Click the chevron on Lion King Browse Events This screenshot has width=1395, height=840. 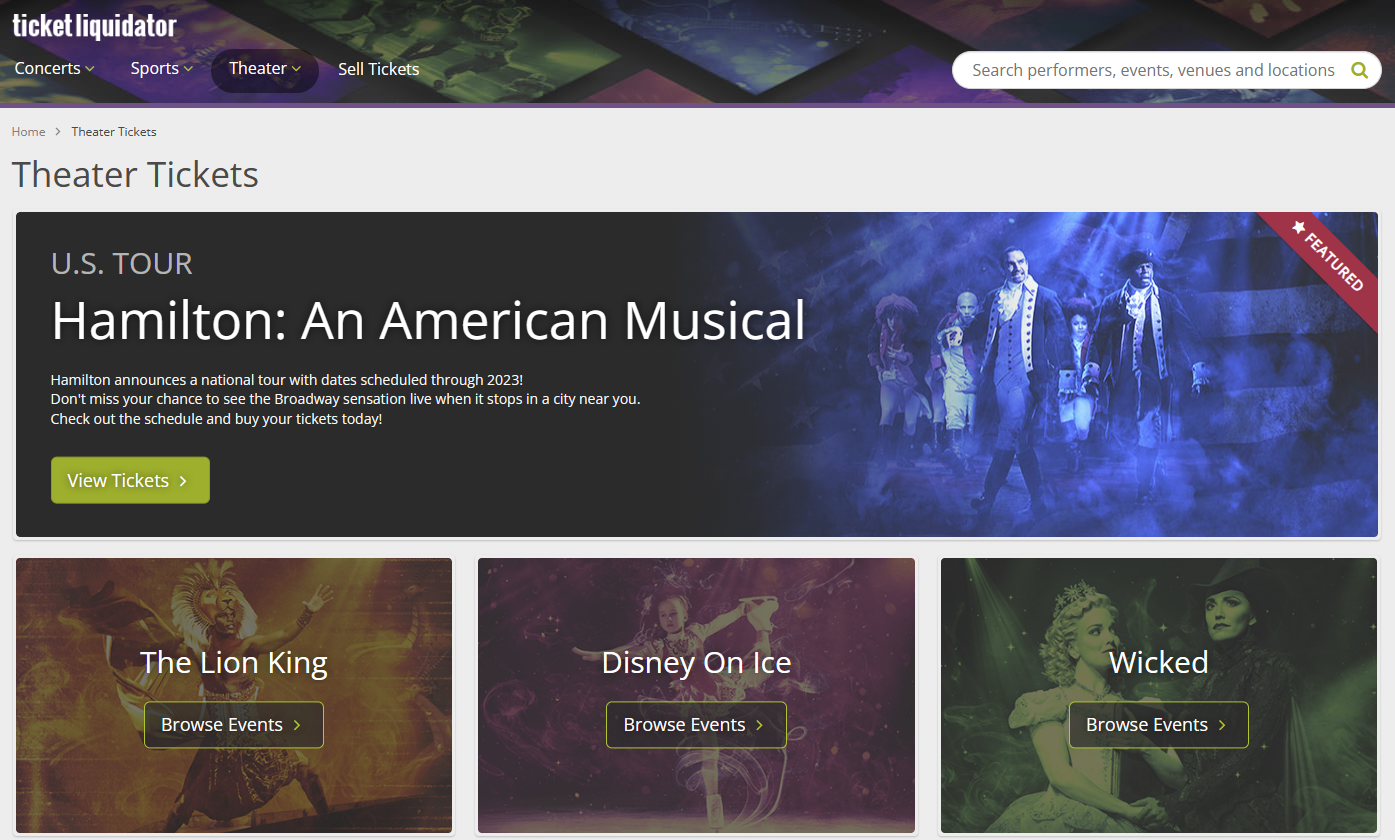pyautogui.click(x=297, y=725)
